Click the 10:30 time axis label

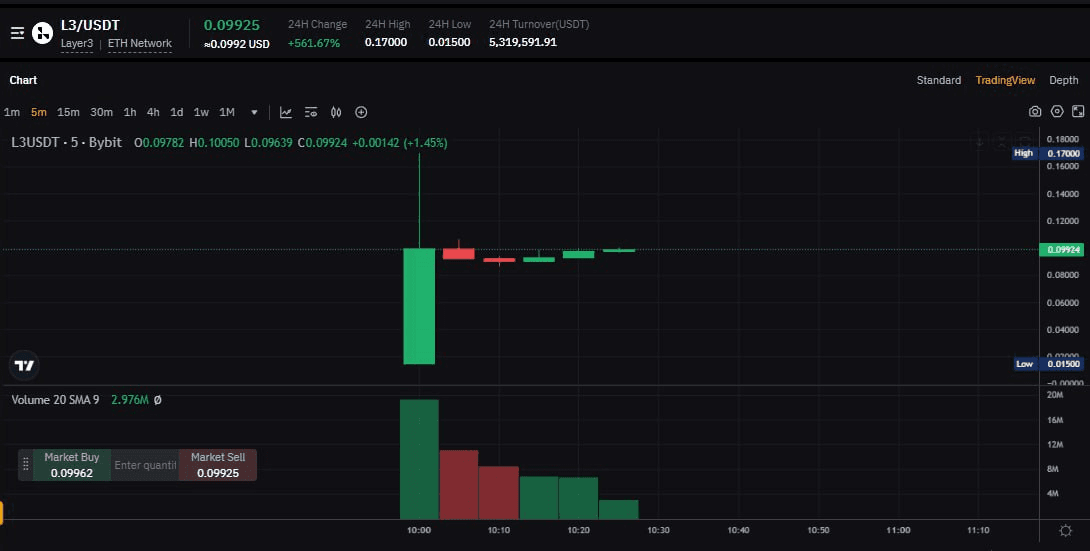[x=658, y=530]
